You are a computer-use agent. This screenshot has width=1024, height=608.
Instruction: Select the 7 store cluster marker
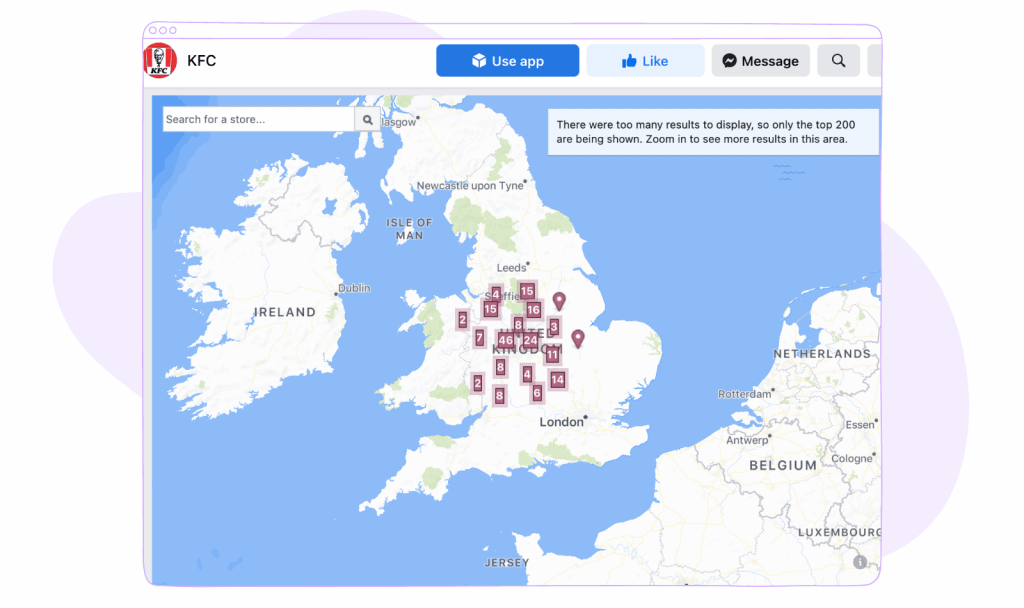(x=479, y=338)
